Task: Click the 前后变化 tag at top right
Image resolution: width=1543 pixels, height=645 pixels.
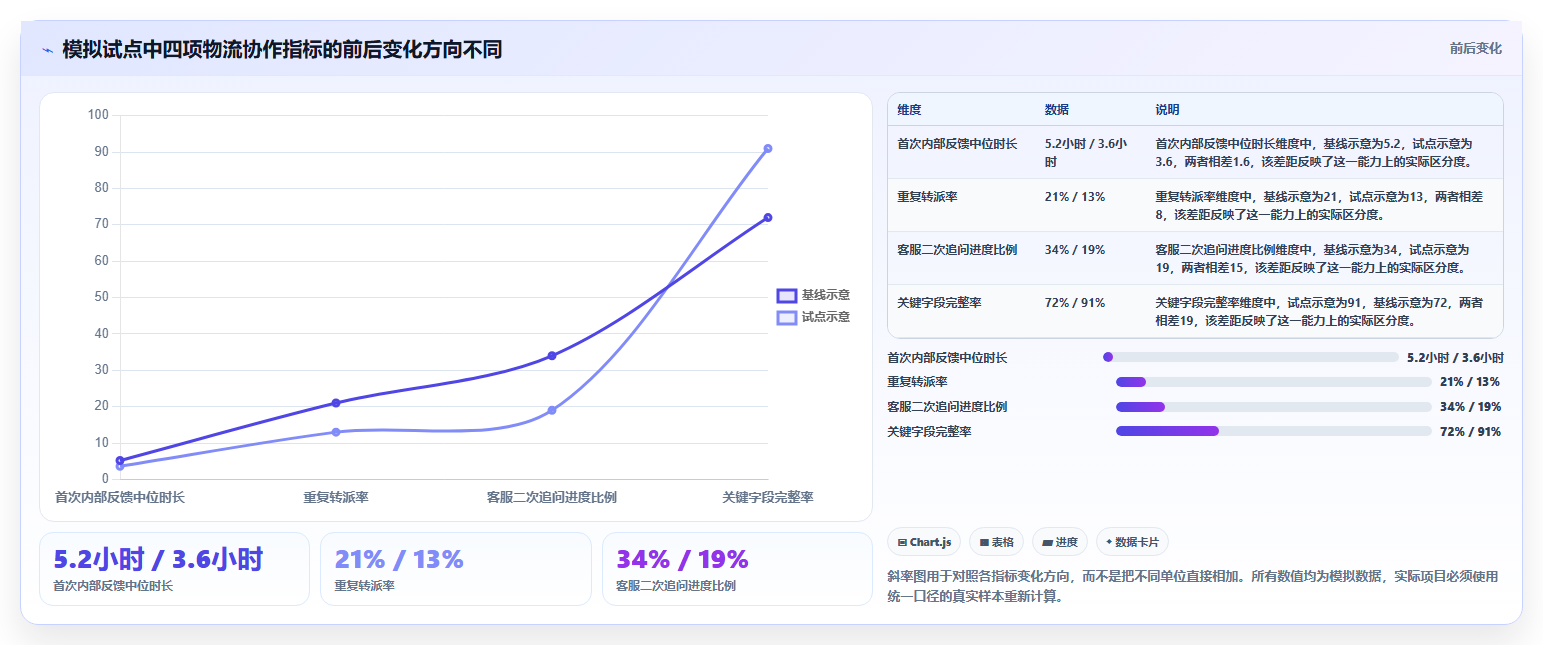Action: [x=1476, y=48]
